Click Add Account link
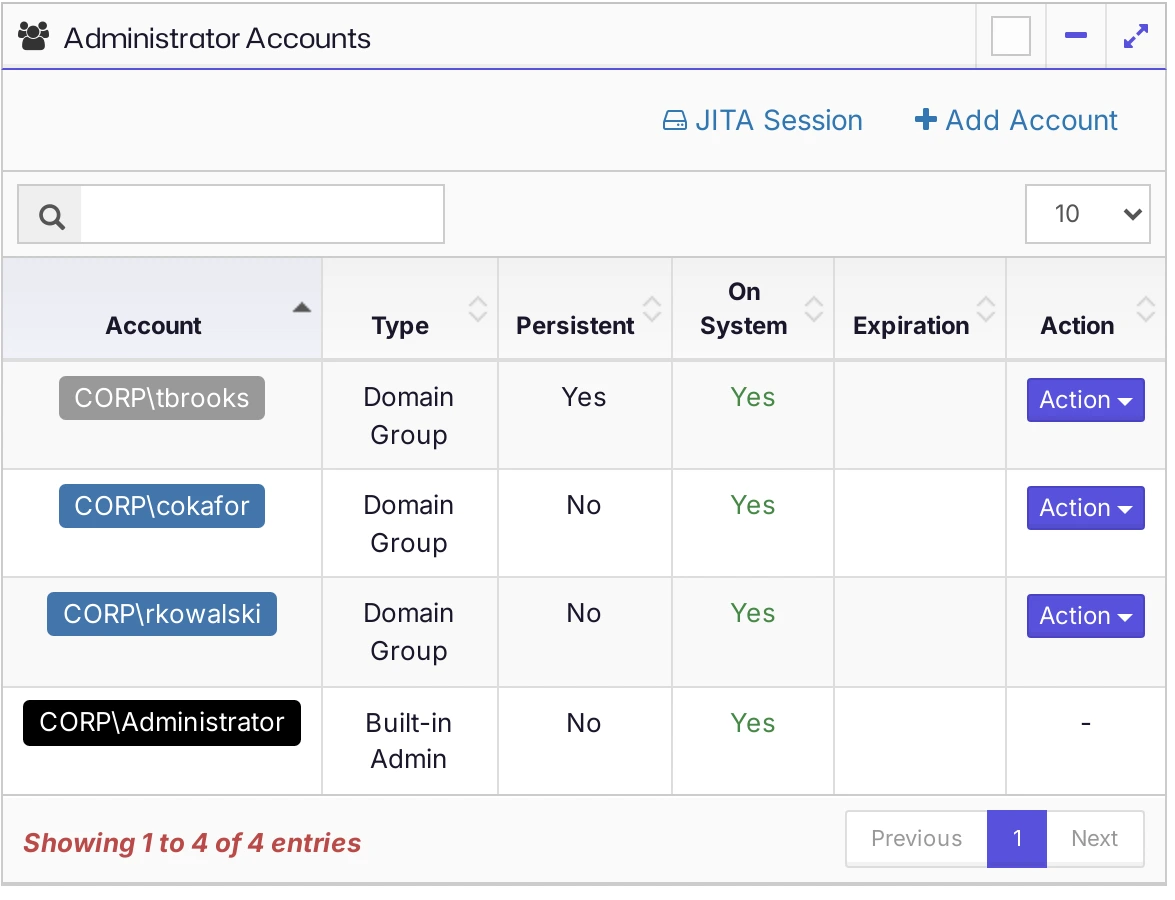1175x900 pixels. tap(1015, 120)
